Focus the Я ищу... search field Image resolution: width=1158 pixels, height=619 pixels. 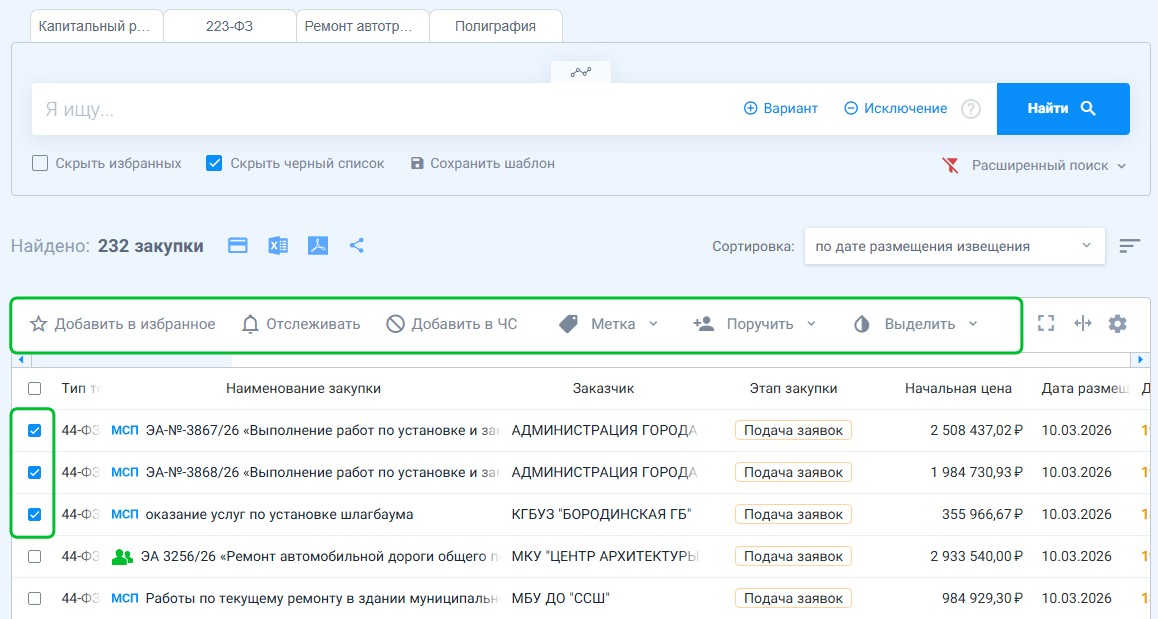point(384,109)
